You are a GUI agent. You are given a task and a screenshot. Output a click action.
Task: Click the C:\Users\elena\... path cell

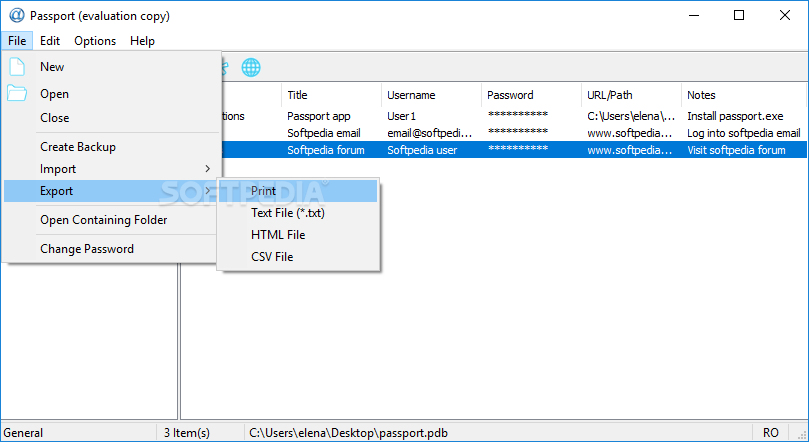[x=631, y=116]
